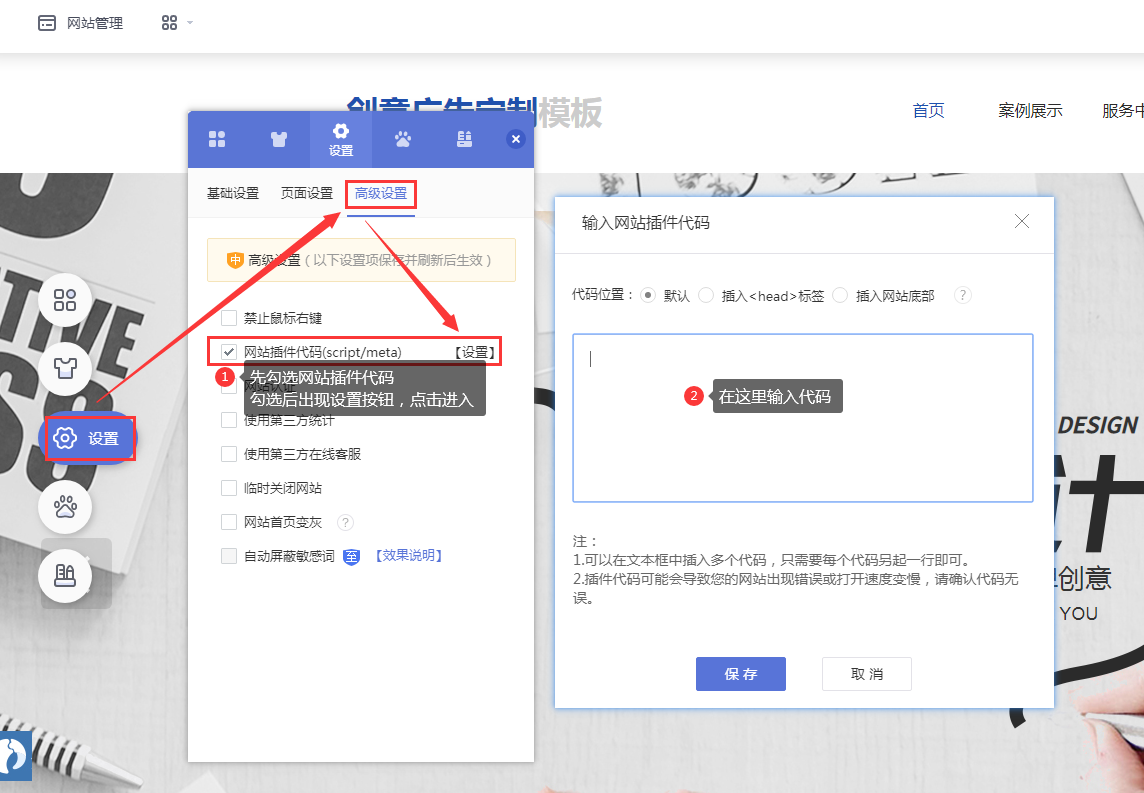
Task: Click the left sidebar paw button
Action: [65, 507]
